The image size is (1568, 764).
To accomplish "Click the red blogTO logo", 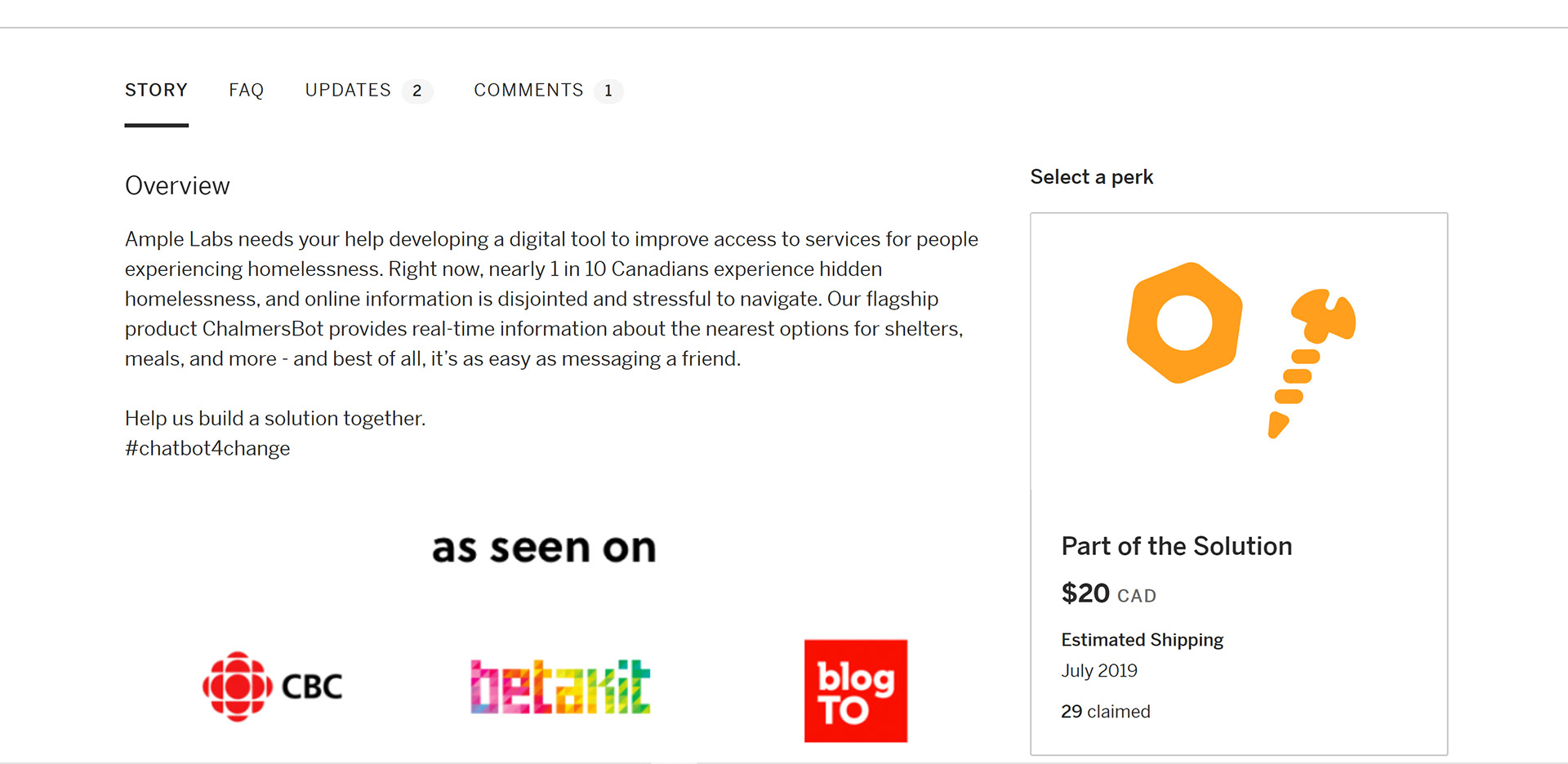I will pos(855,691).
